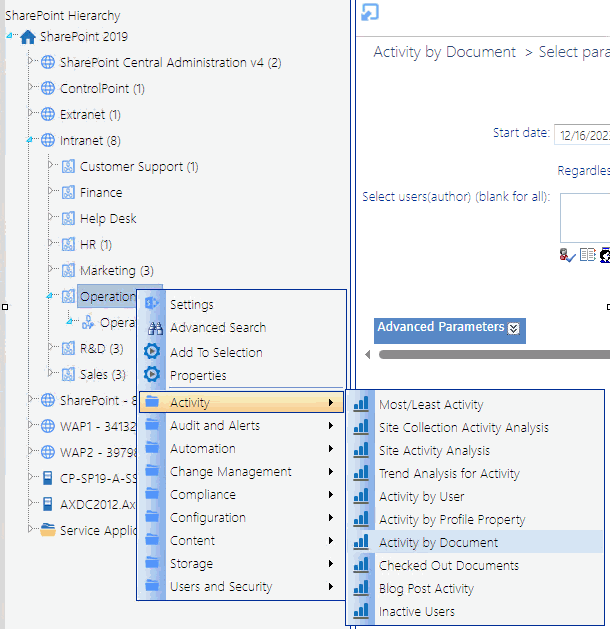Select the AXDC2012 server node
Image resolution: width=610 pixels, height=629 pixels.
(x=98, y=504)
